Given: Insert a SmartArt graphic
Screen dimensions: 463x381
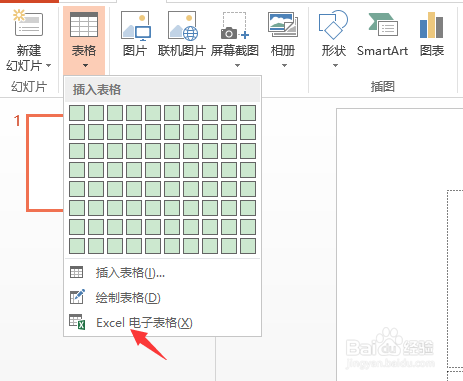Looking at the screenshot, I should click(382, 34).
